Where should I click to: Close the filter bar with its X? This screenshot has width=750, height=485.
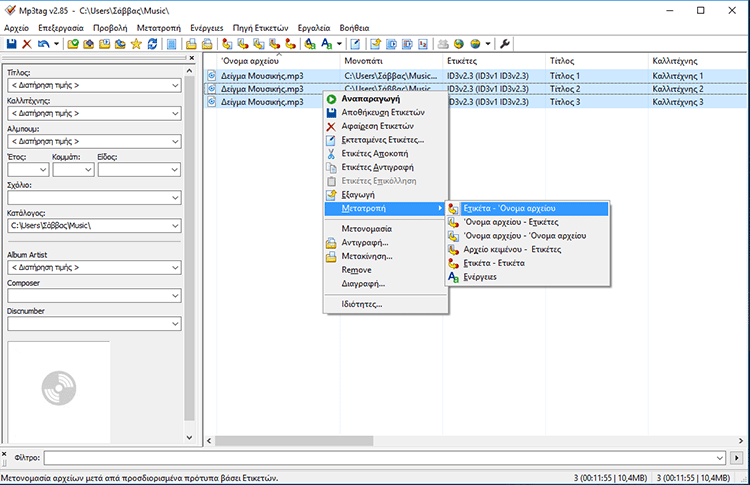(x=4, y=454)
